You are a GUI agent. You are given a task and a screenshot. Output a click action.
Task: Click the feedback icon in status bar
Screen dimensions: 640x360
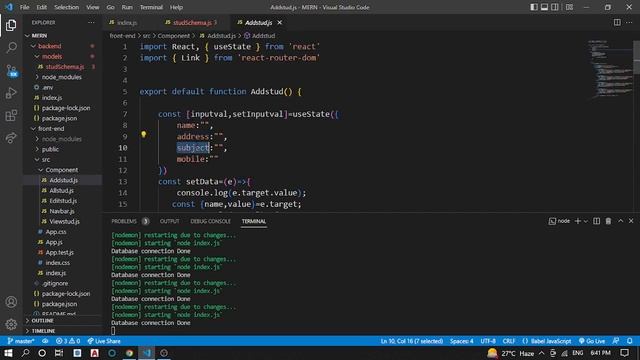tap(616, 341)
